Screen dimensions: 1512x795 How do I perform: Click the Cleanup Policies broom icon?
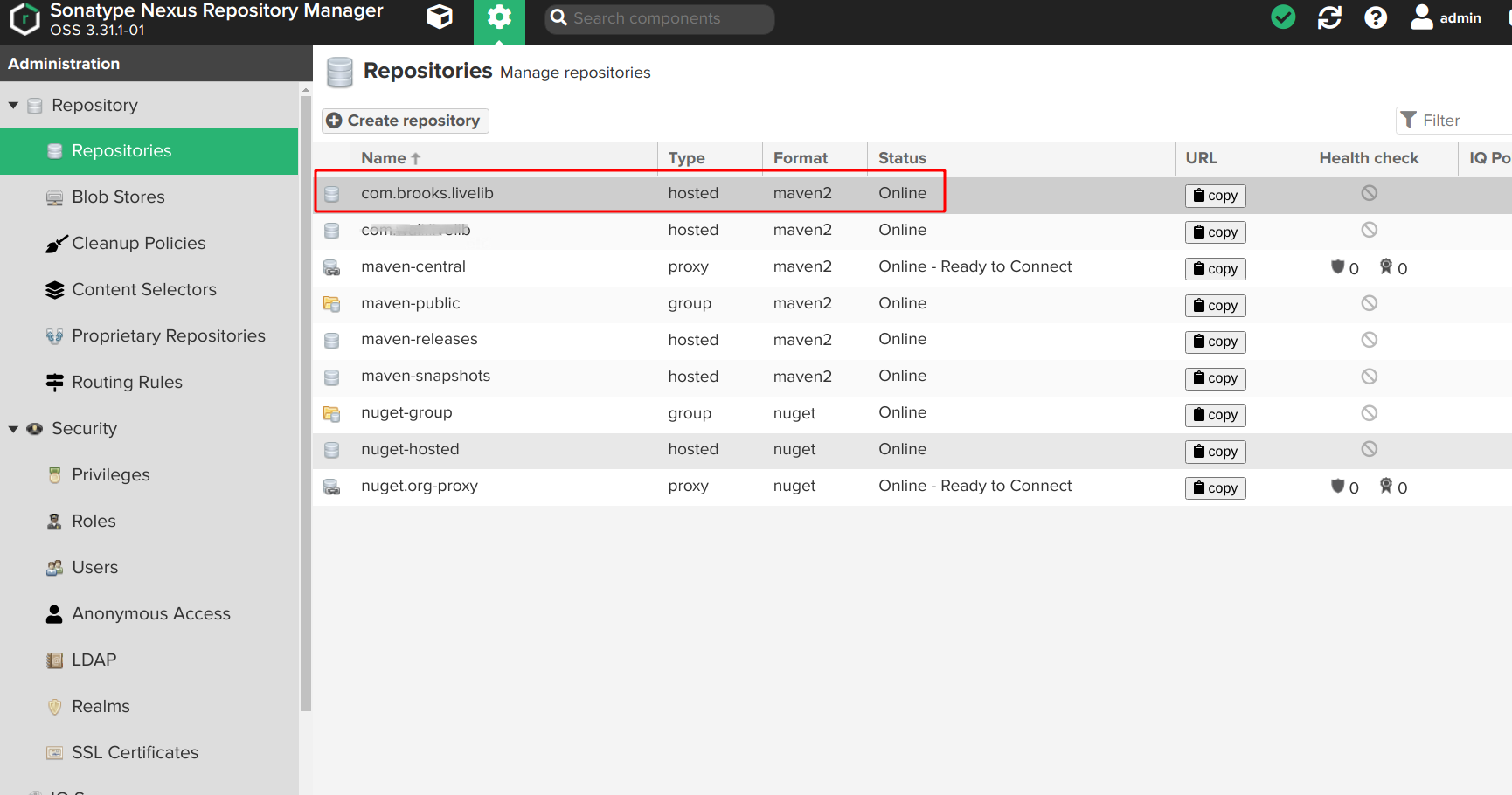coord(55,244)
